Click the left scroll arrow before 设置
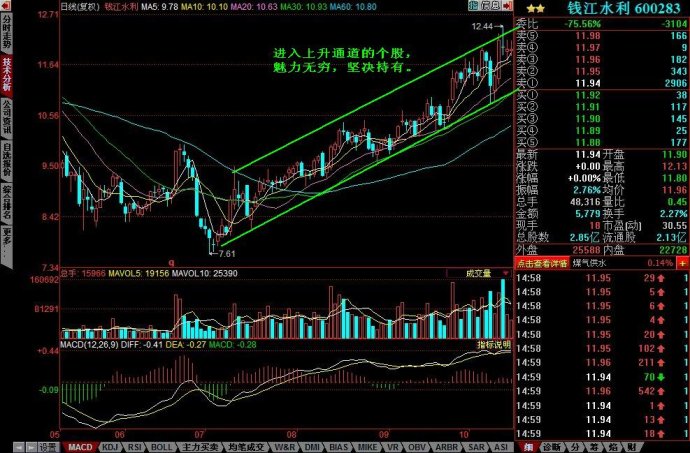Image resolution: width=690 pixels, height=453 pixels. (x=18, y=448)
